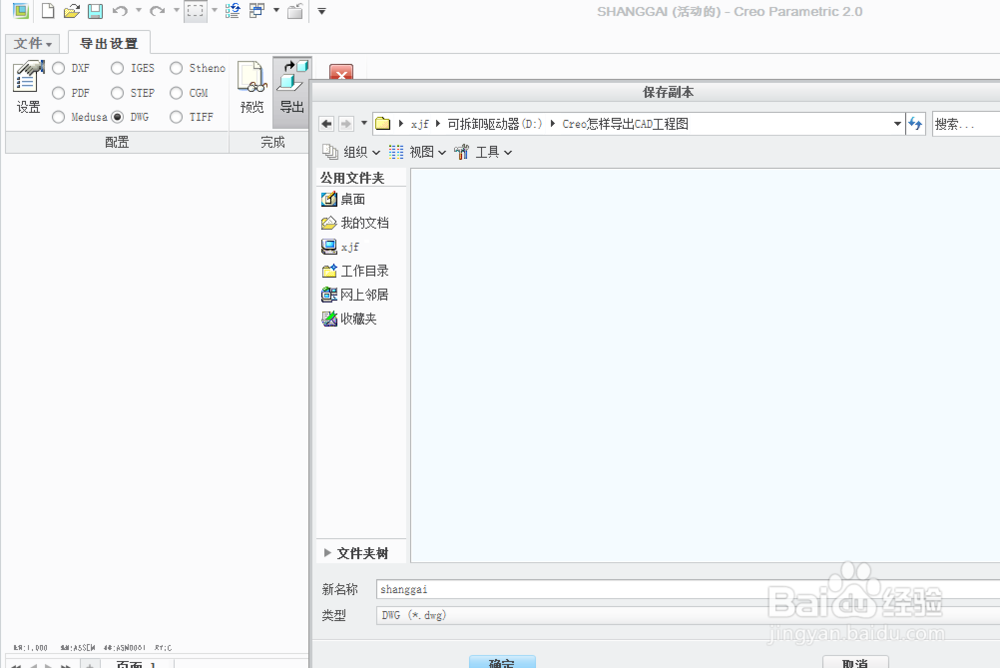The height and width of the screenshot is (668, 1000).
Task: Click Creo怎样导出CAD工程图 path segment
Action: coord(625,124)
